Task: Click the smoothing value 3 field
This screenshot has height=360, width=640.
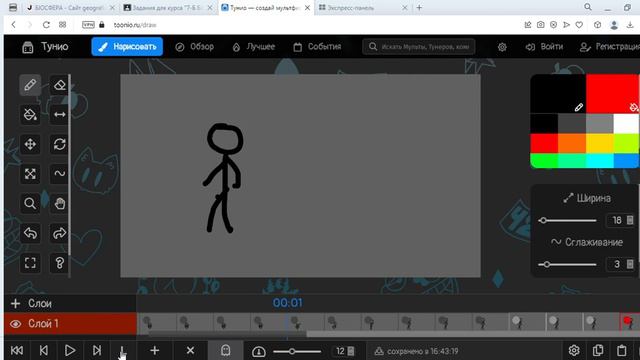Action: tap(620, 264)
